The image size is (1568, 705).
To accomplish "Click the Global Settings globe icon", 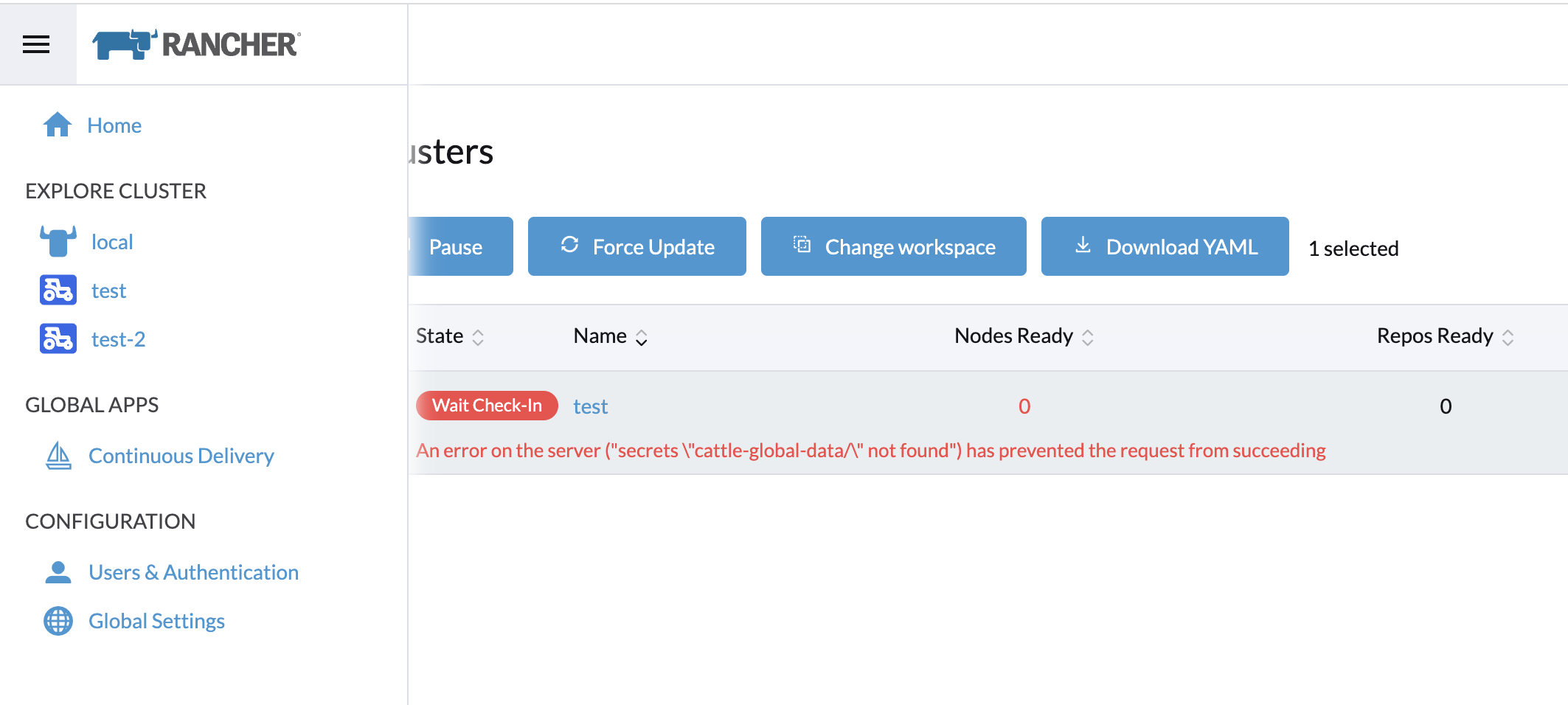I will tap(58, 620).
